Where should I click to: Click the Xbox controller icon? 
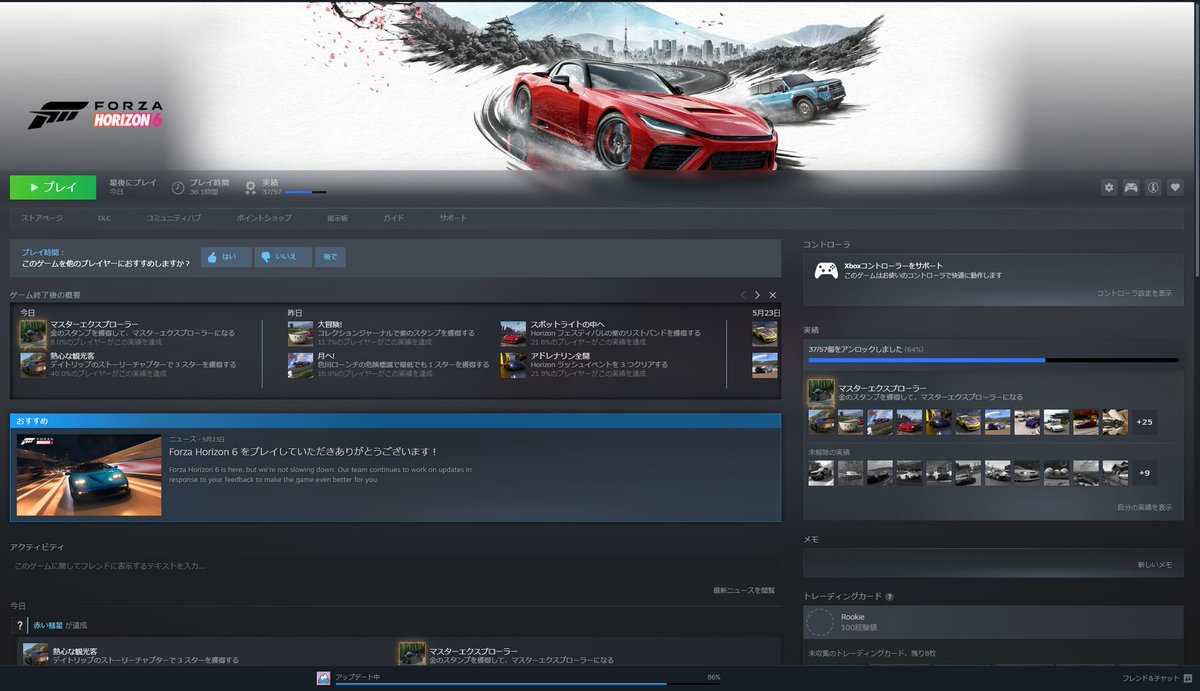(x=826, y=271)
